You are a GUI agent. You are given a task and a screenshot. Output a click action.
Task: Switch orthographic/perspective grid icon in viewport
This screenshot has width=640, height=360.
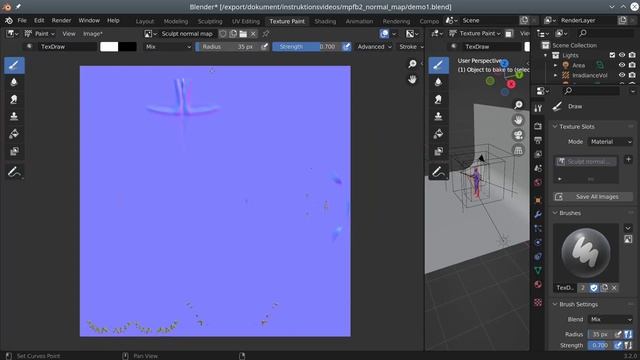point(518,150)
